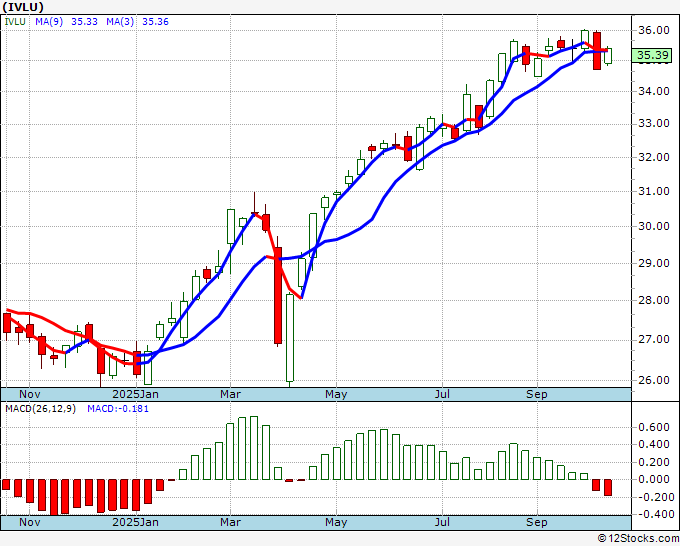The image size is (680, 546).
Task: Click the 32.00 price axis label
Action: (x=653, y=157)
